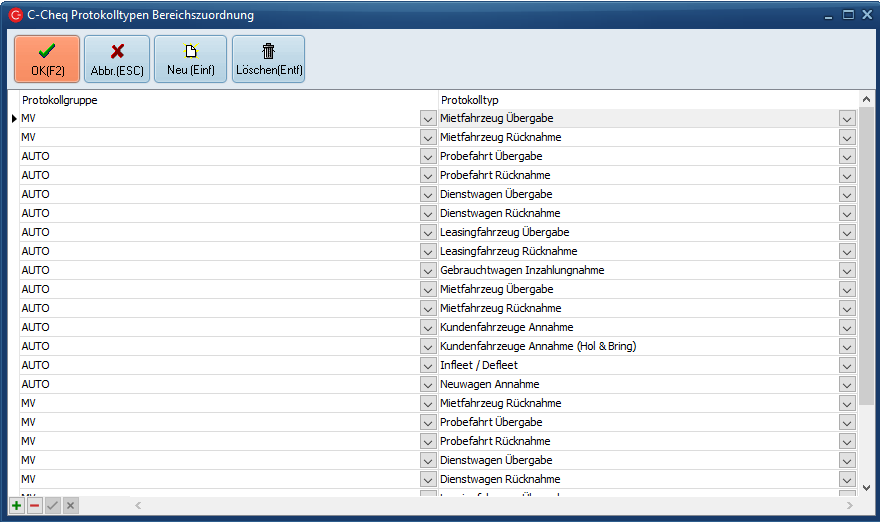The image size is (880, 522).
Task: Select the Leasingfahrzeug Übergabe protocol type cell
Action: 636,233
